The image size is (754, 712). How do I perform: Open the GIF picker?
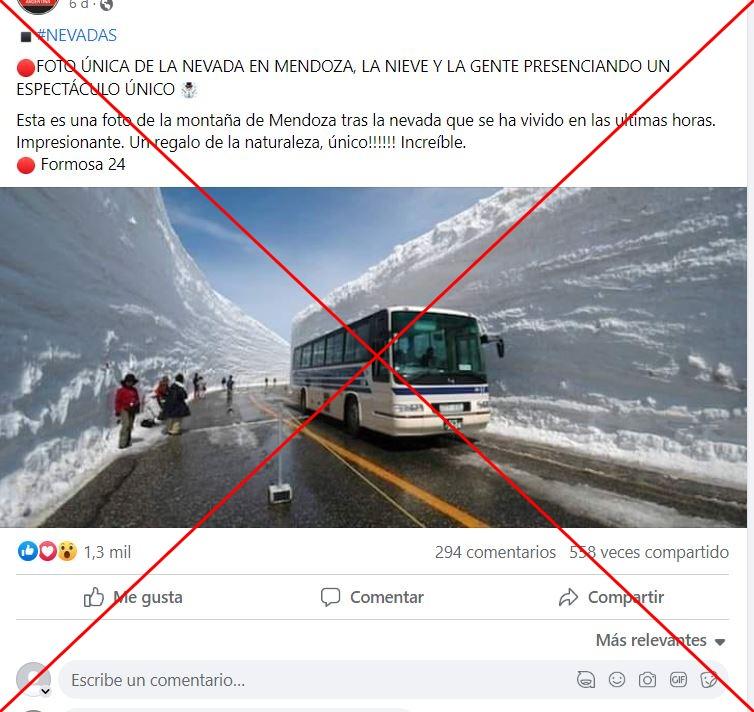point(678,680)
